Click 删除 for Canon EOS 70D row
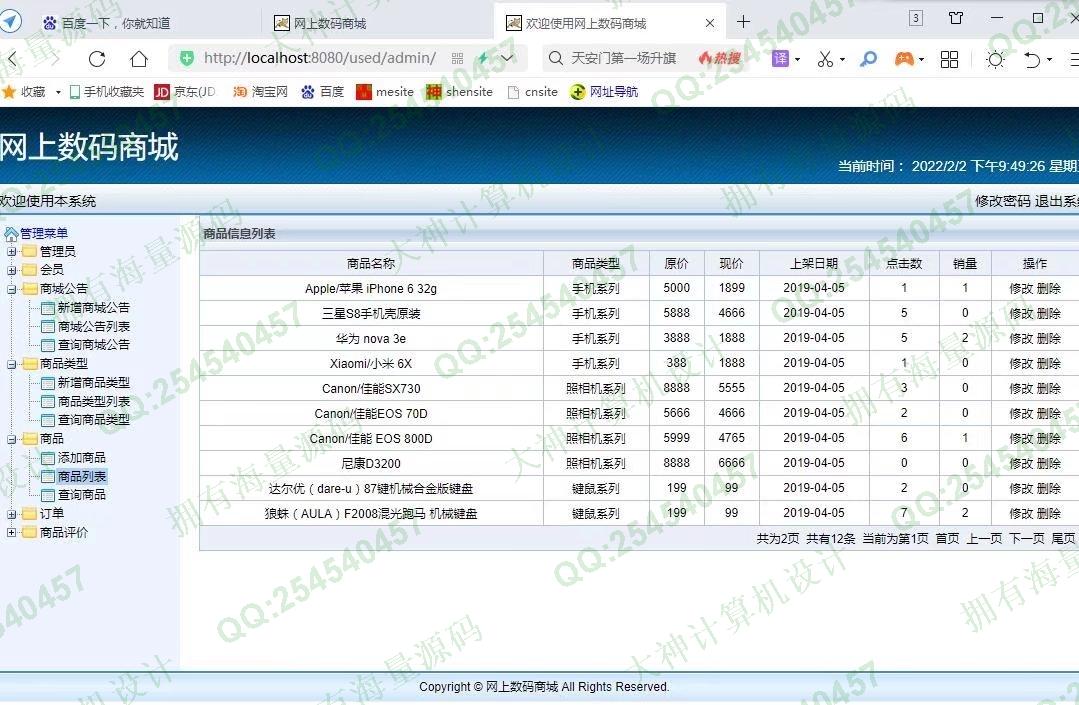 [x=1049, y=413]
